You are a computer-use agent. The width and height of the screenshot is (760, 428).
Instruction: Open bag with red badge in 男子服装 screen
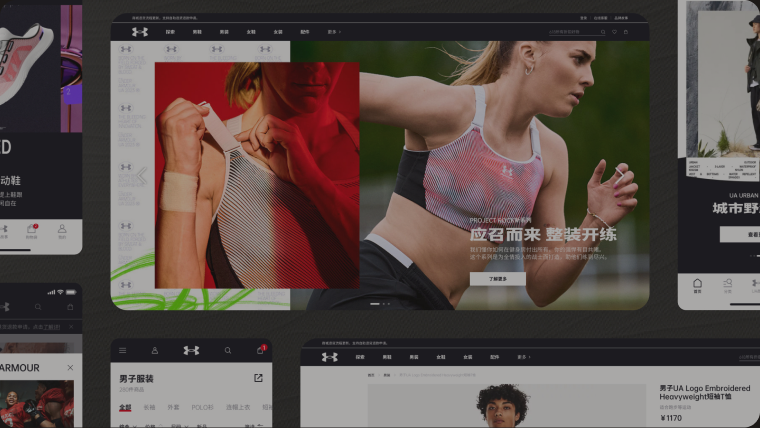(x=261, y=349)
